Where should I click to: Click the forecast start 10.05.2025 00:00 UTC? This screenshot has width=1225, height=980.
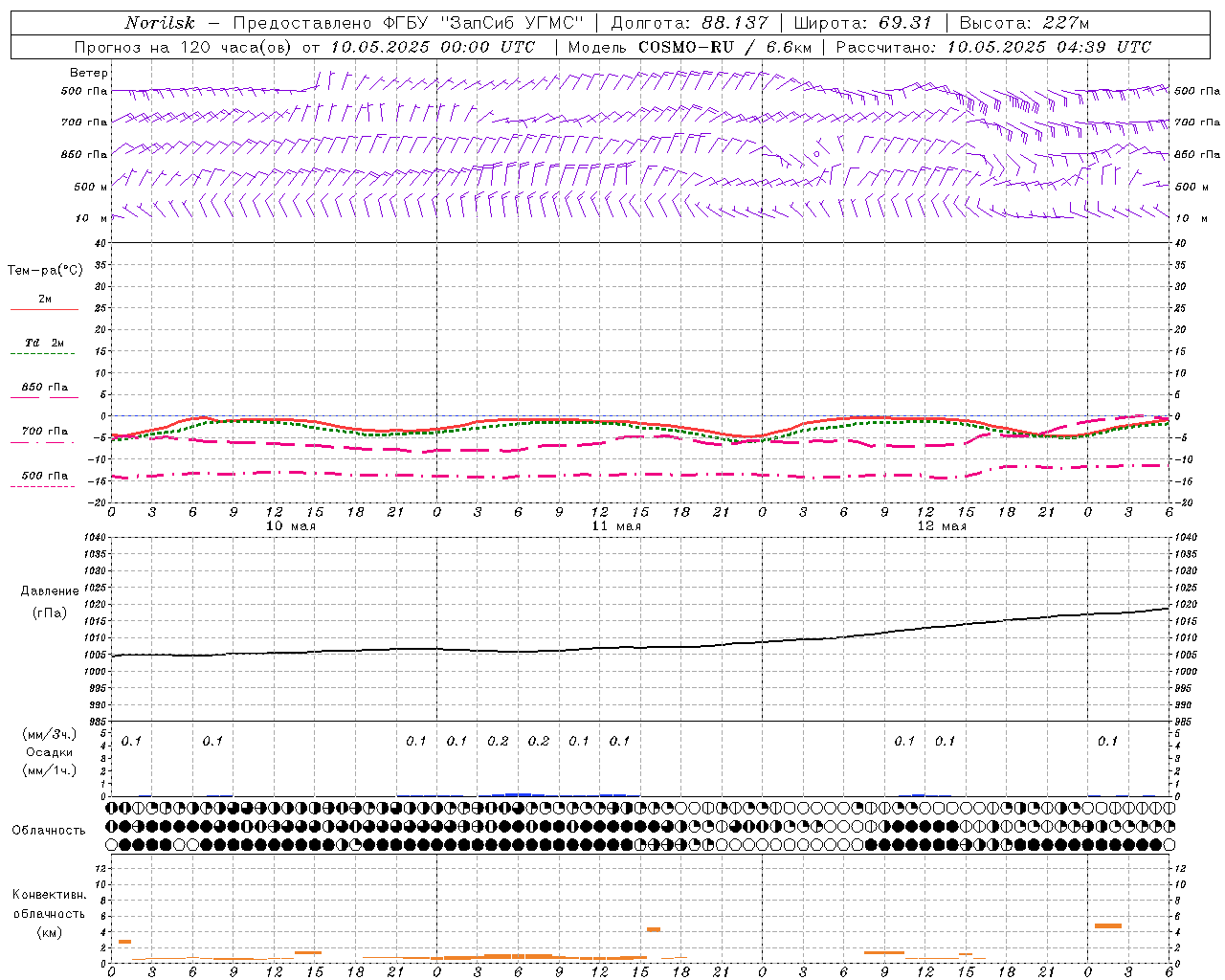tap(433, 47)
